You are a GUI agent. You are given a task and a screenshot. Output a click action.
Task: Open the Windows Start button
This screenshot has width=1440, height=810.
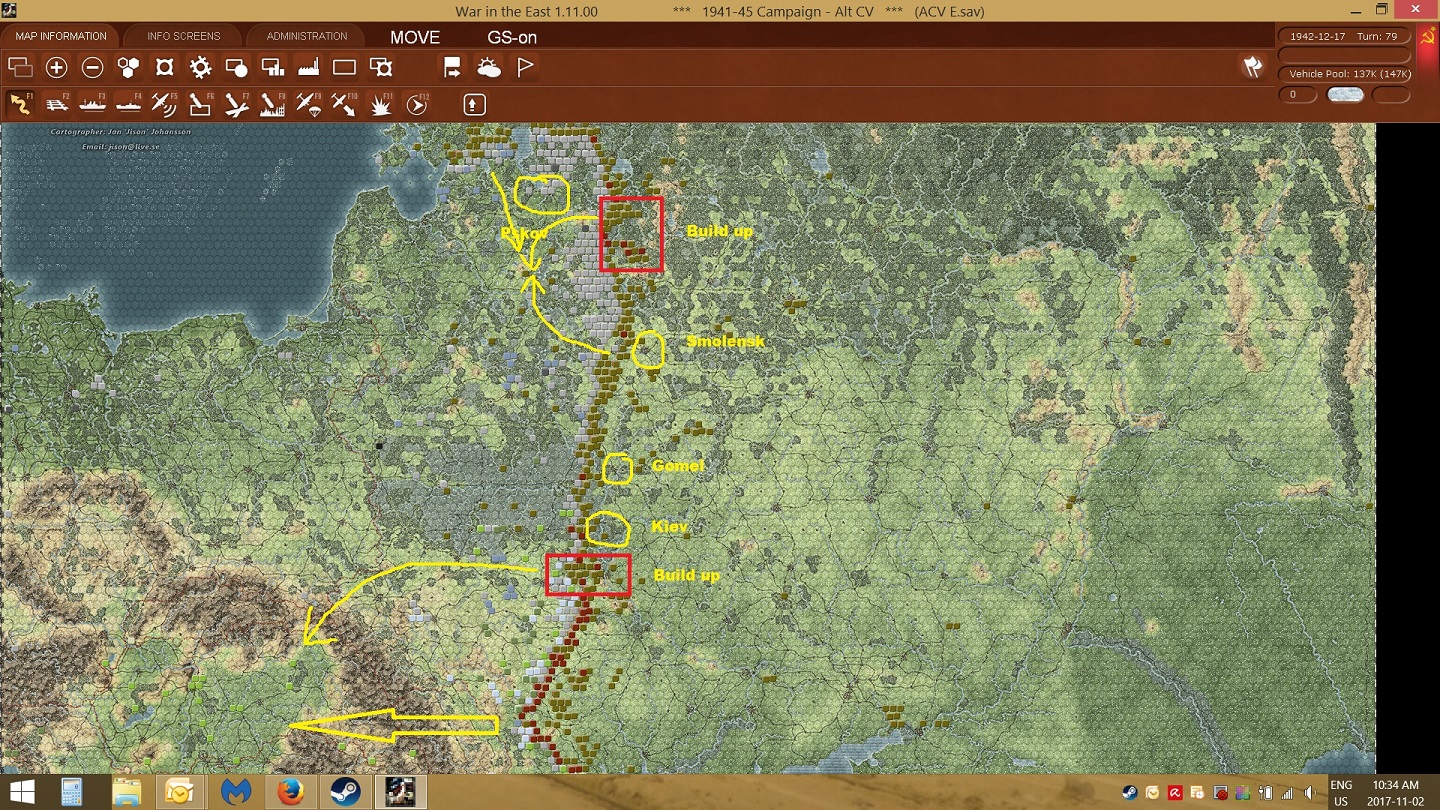tap(22, 792)
